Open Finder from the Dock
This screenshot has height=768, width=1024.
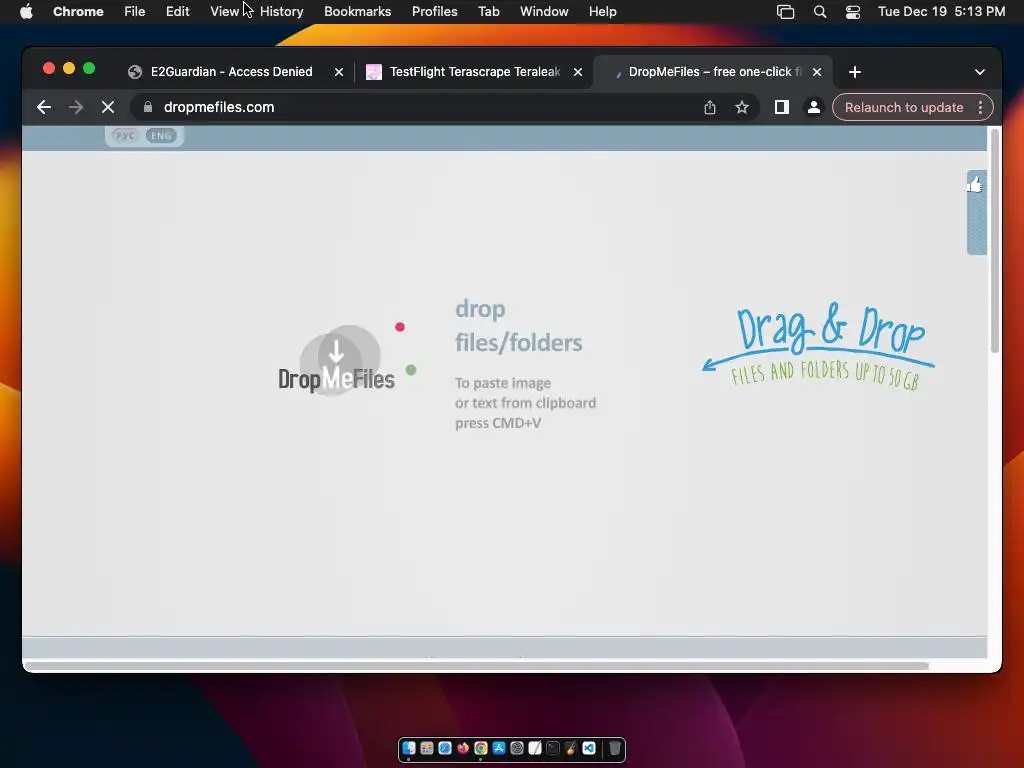point(409,748)
